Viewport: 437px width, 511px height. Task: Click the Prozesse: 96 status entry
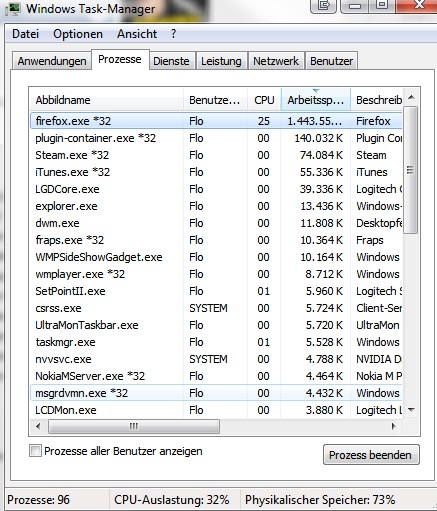coord(38,500)
